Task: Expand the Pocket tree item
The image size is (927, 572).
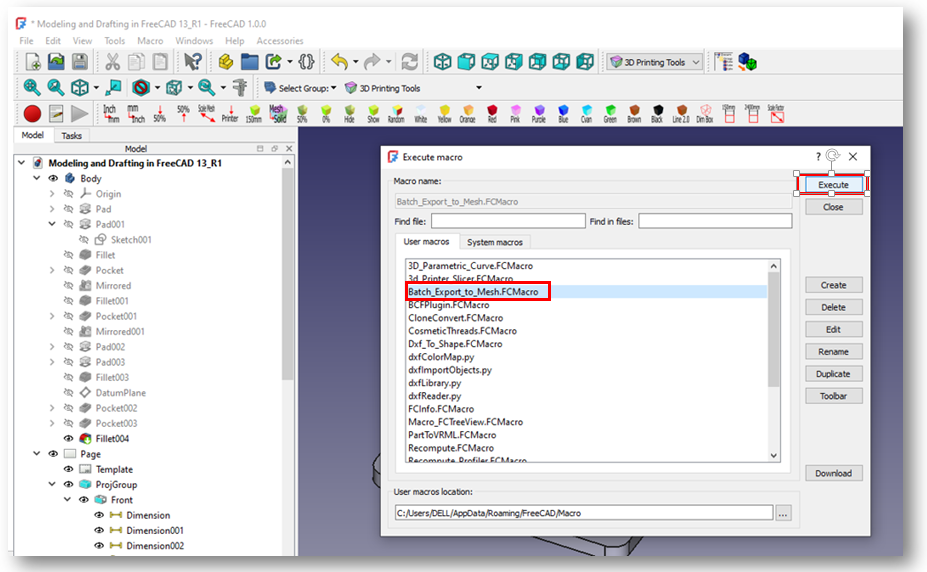Action: click(52, 270)
